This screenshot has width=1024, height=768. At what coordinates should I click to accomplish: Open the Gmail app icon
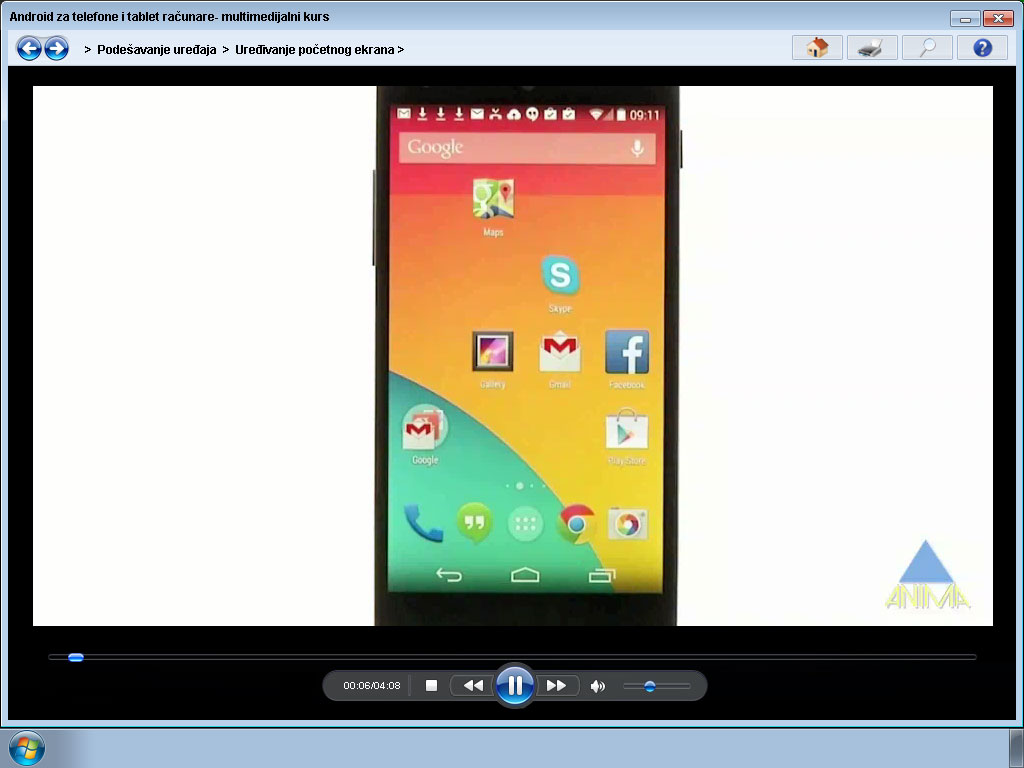coord(559,352)
